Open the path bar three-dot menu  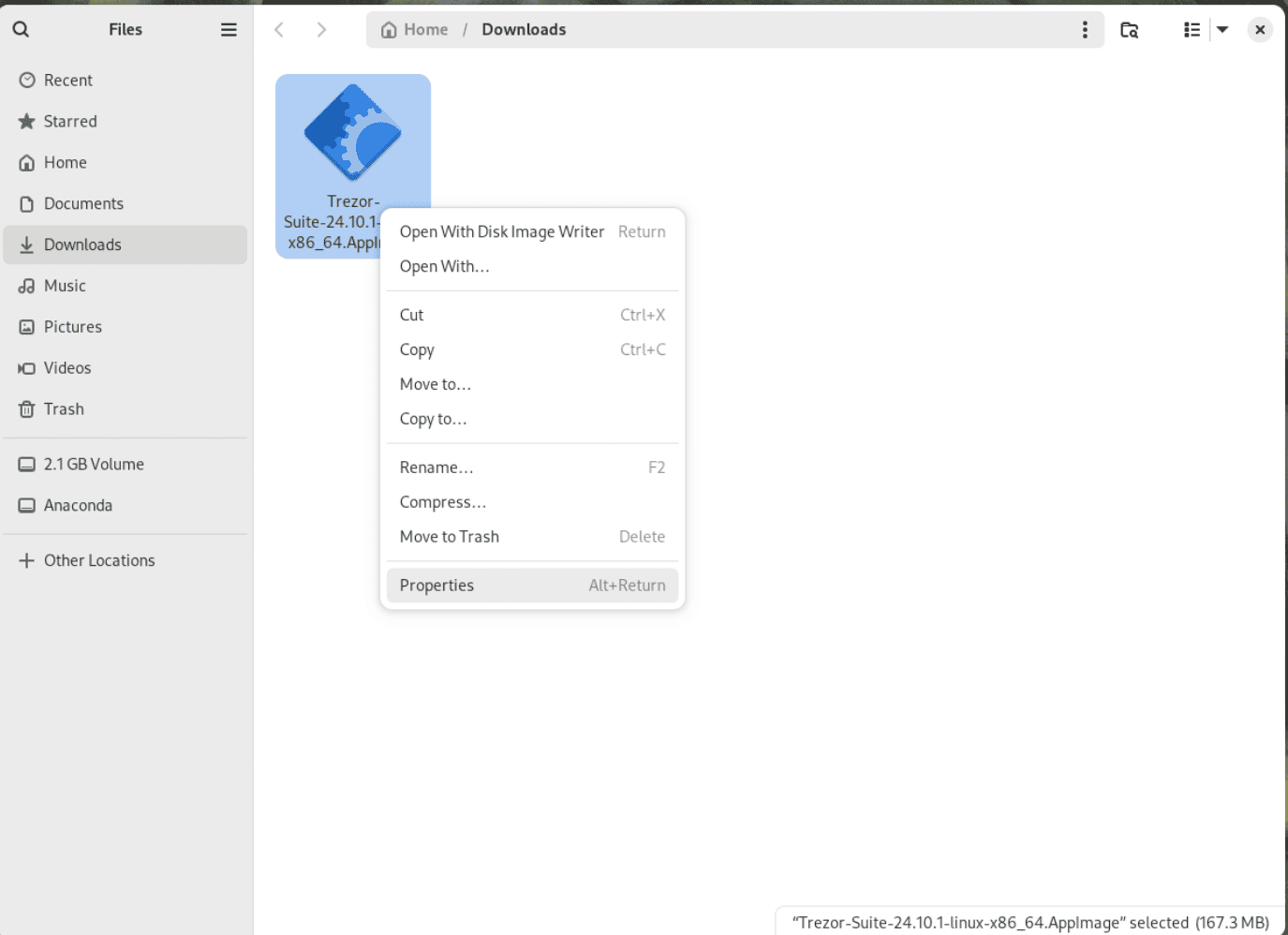coord(1085,30)
